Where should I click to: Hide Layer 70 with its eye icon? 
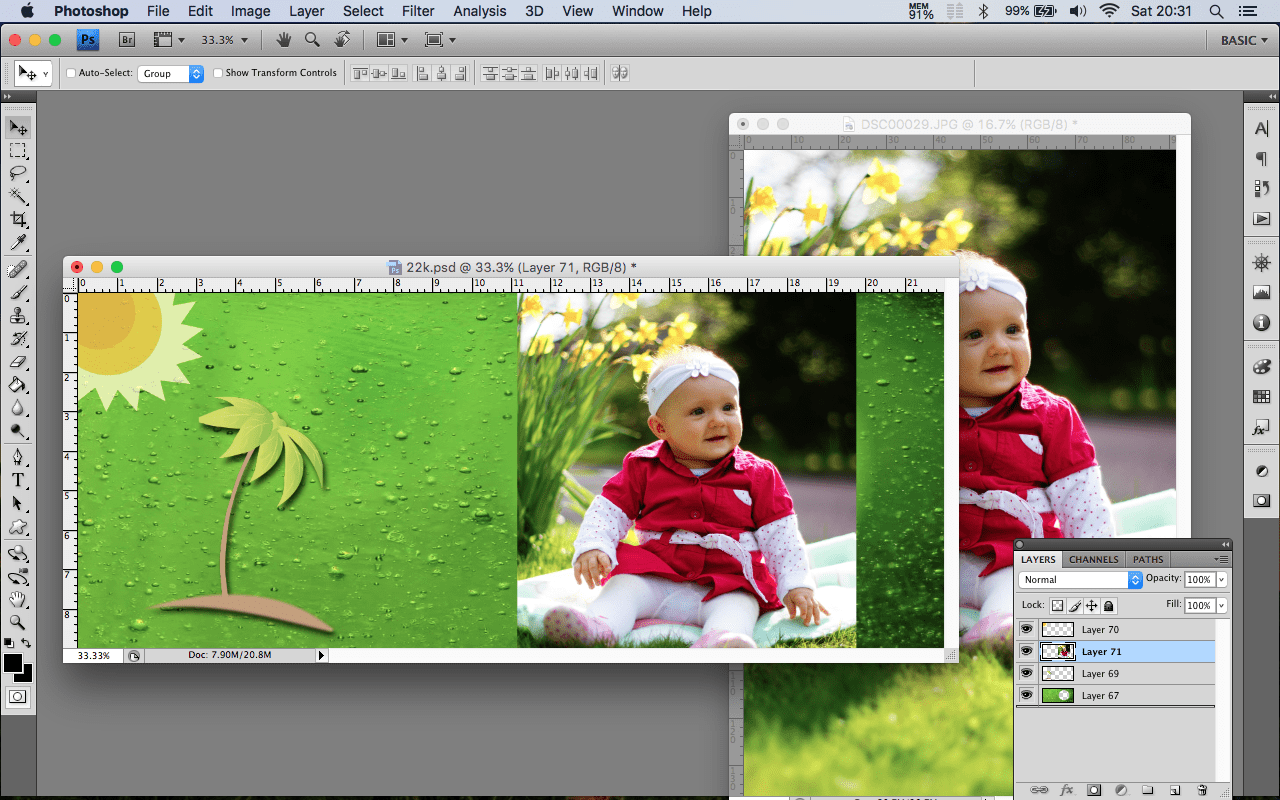[x=1026, y=629]
